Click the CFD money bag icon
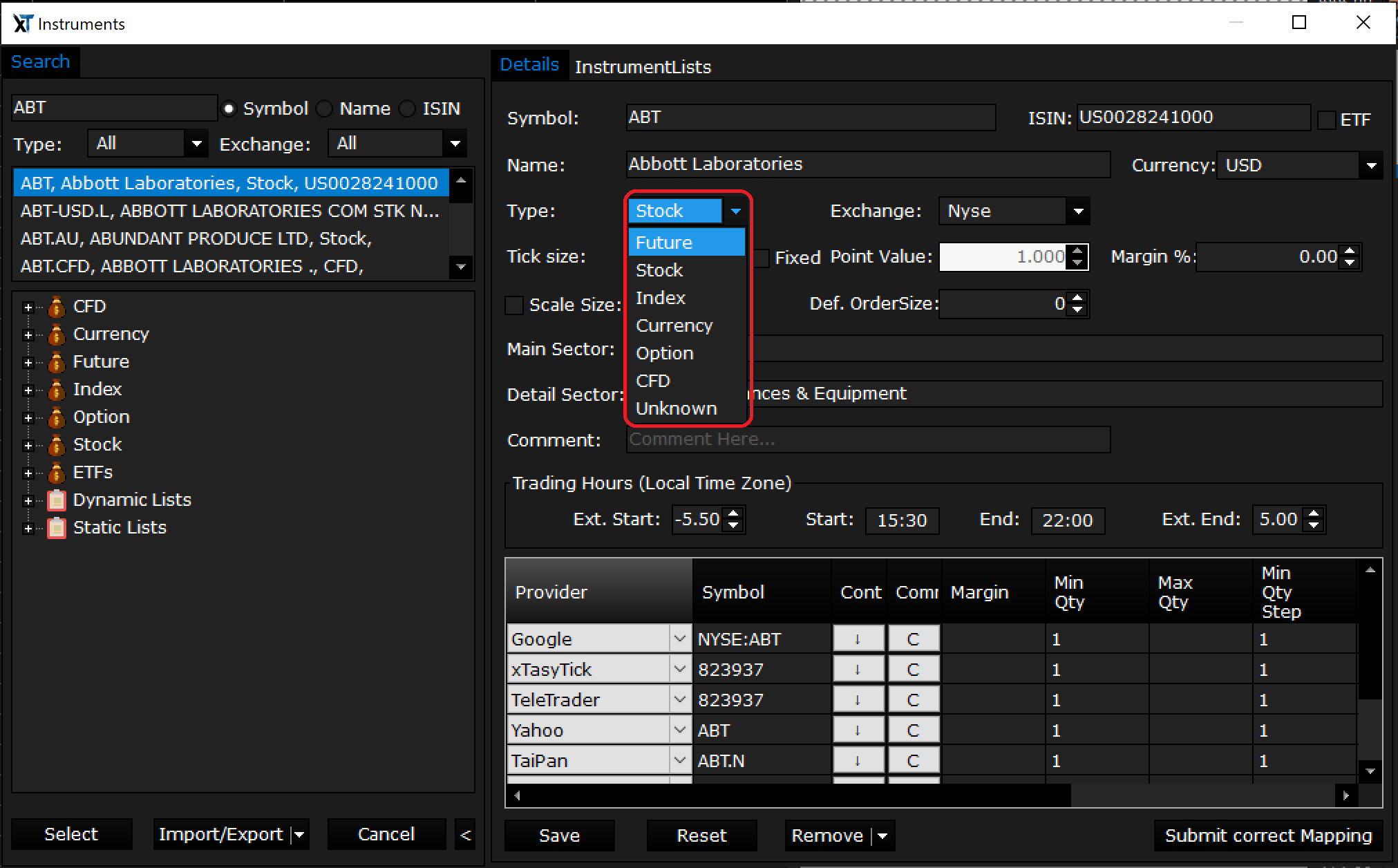The width and height of the screenshot is (1398, 868). [57, 307]
